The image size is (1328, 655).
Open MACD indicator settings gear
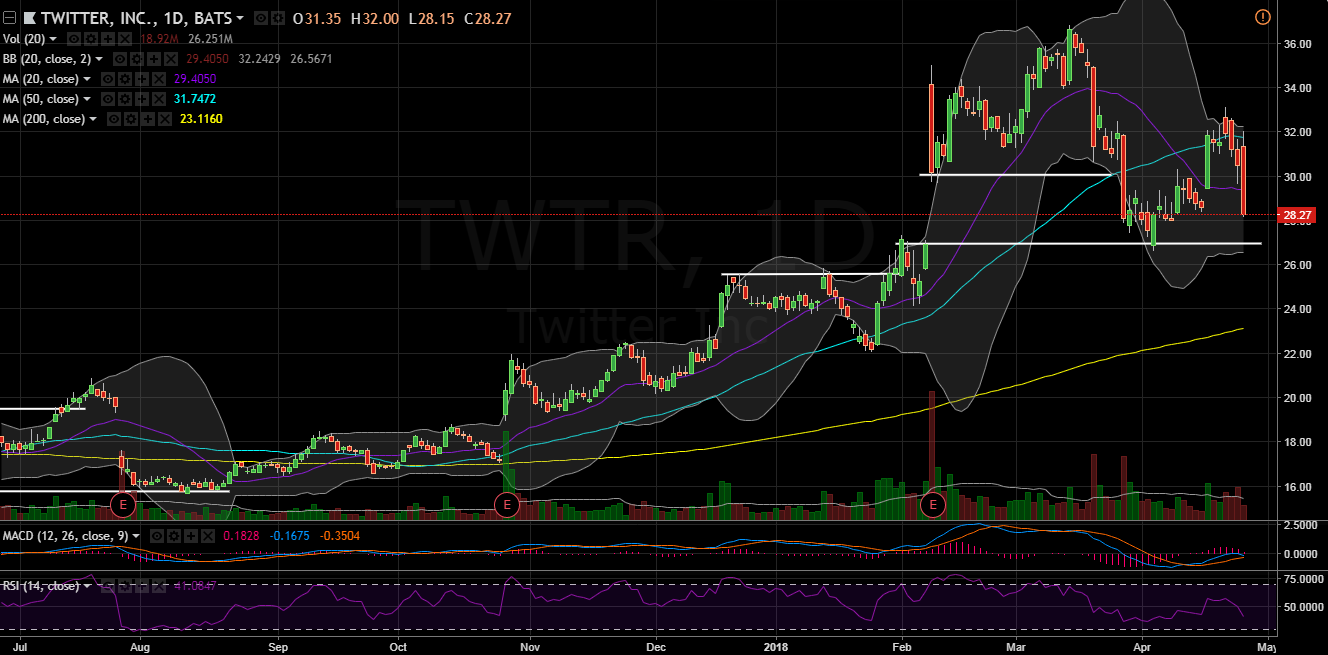(174, 536)
